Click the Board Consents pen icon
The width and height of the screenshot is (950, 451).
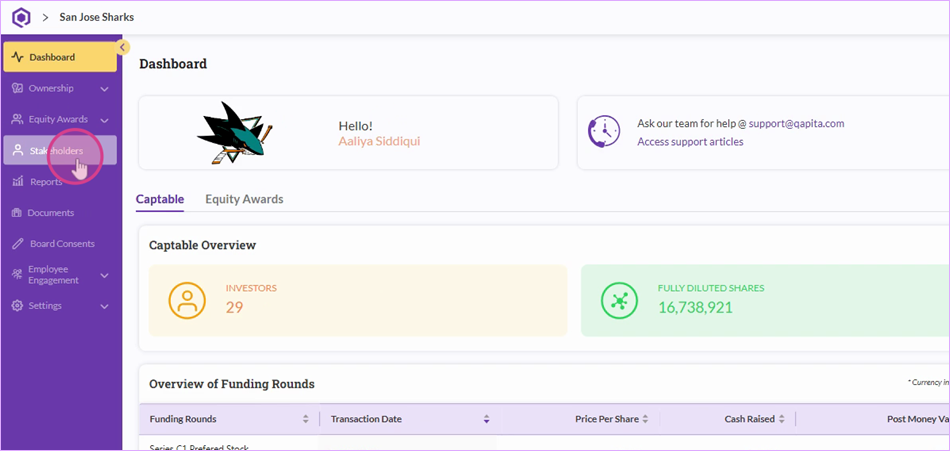(18, 244)
